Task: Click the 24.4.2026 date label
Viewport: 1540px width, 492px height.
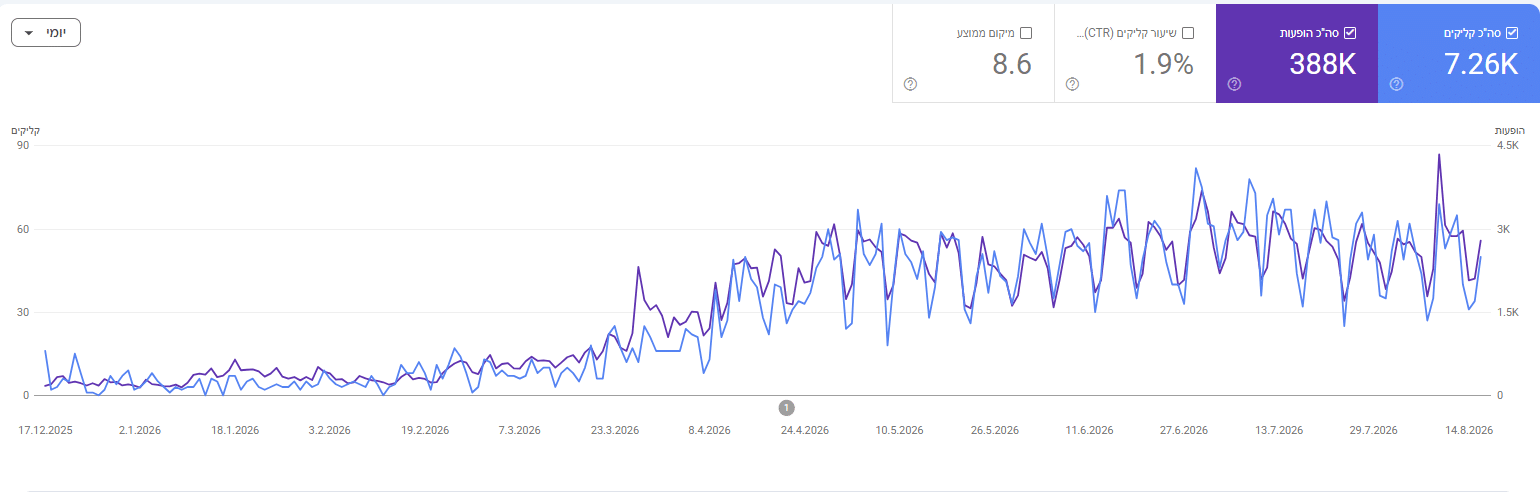Action: coord(805,430)
